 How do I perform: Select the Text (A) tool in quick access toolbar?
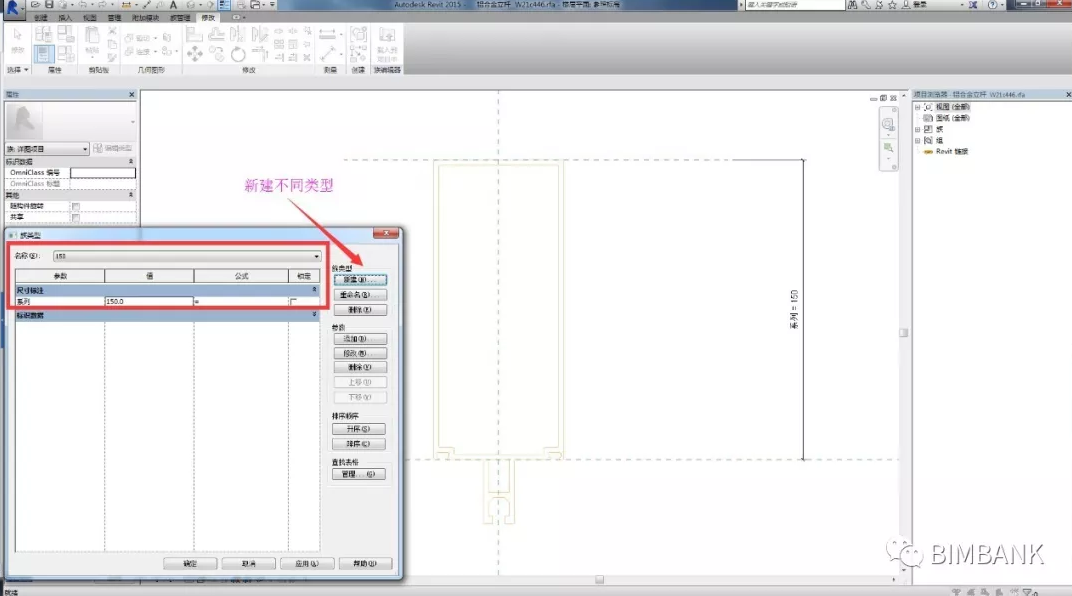click(173, 5)
